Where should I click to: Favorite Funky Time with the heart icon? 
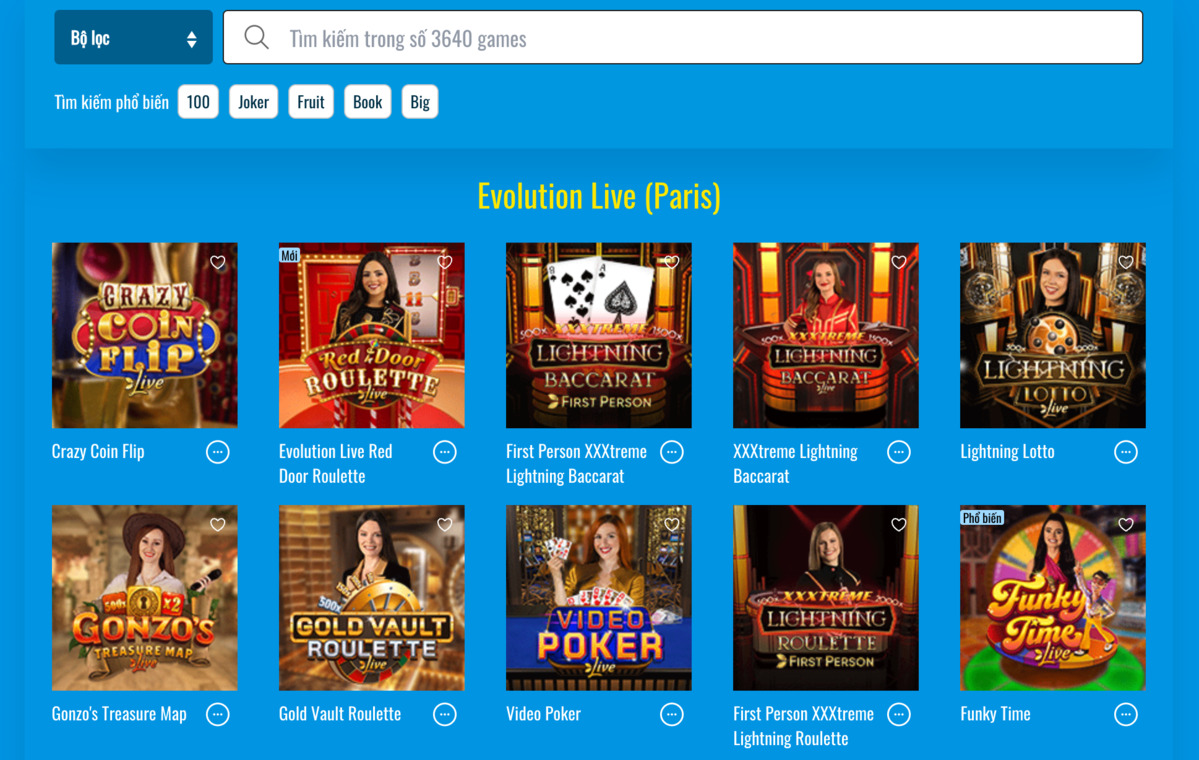click(1125, 524)
